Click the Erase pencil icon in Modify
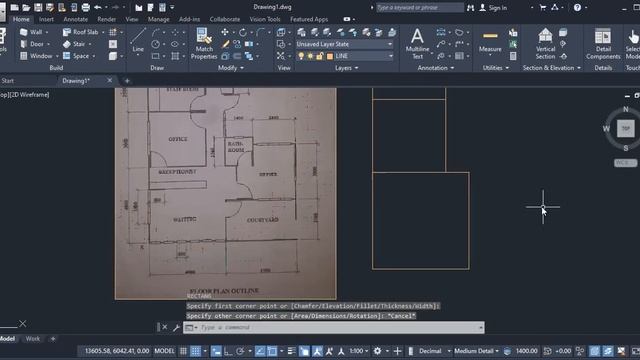The image size is (640, 360). pyautogui.click(x=225, y=44)
